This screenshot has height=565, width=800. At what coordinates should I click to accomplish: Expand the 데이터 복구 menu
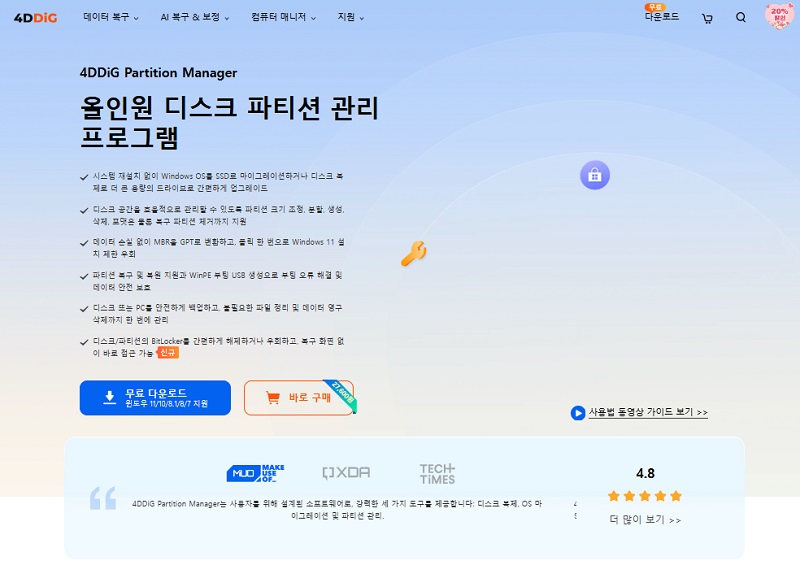(x=111, y=17)
